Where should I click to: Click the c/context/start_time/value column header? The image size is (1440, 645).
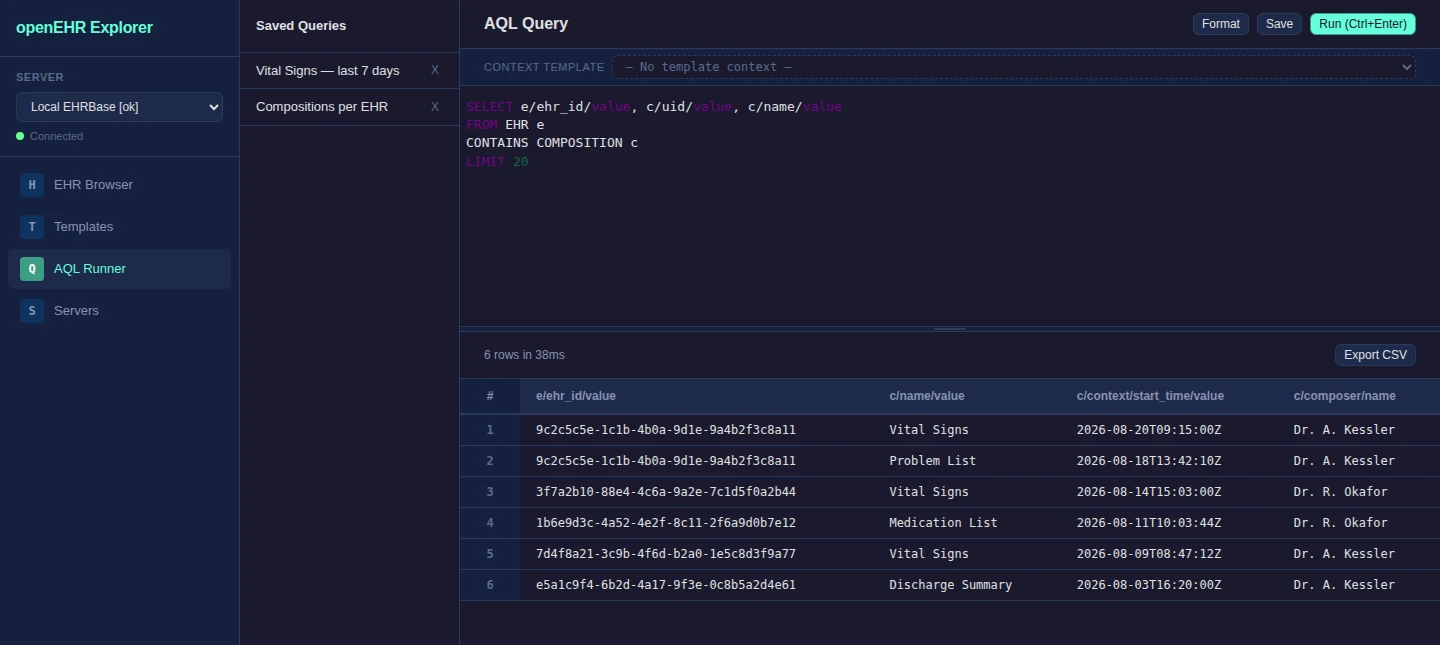click(1168, 396)
